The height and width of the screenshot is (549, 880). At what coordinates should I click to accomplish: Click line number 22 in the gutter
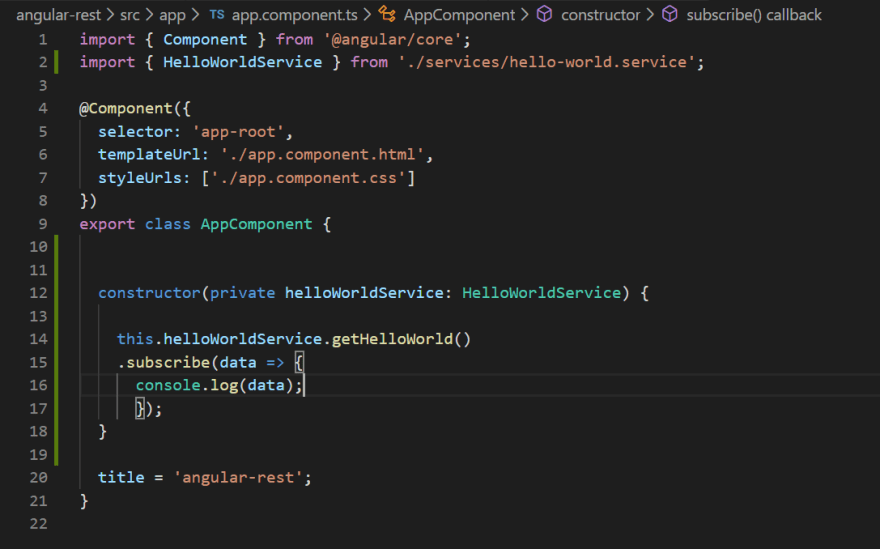[x=39, y=524]
